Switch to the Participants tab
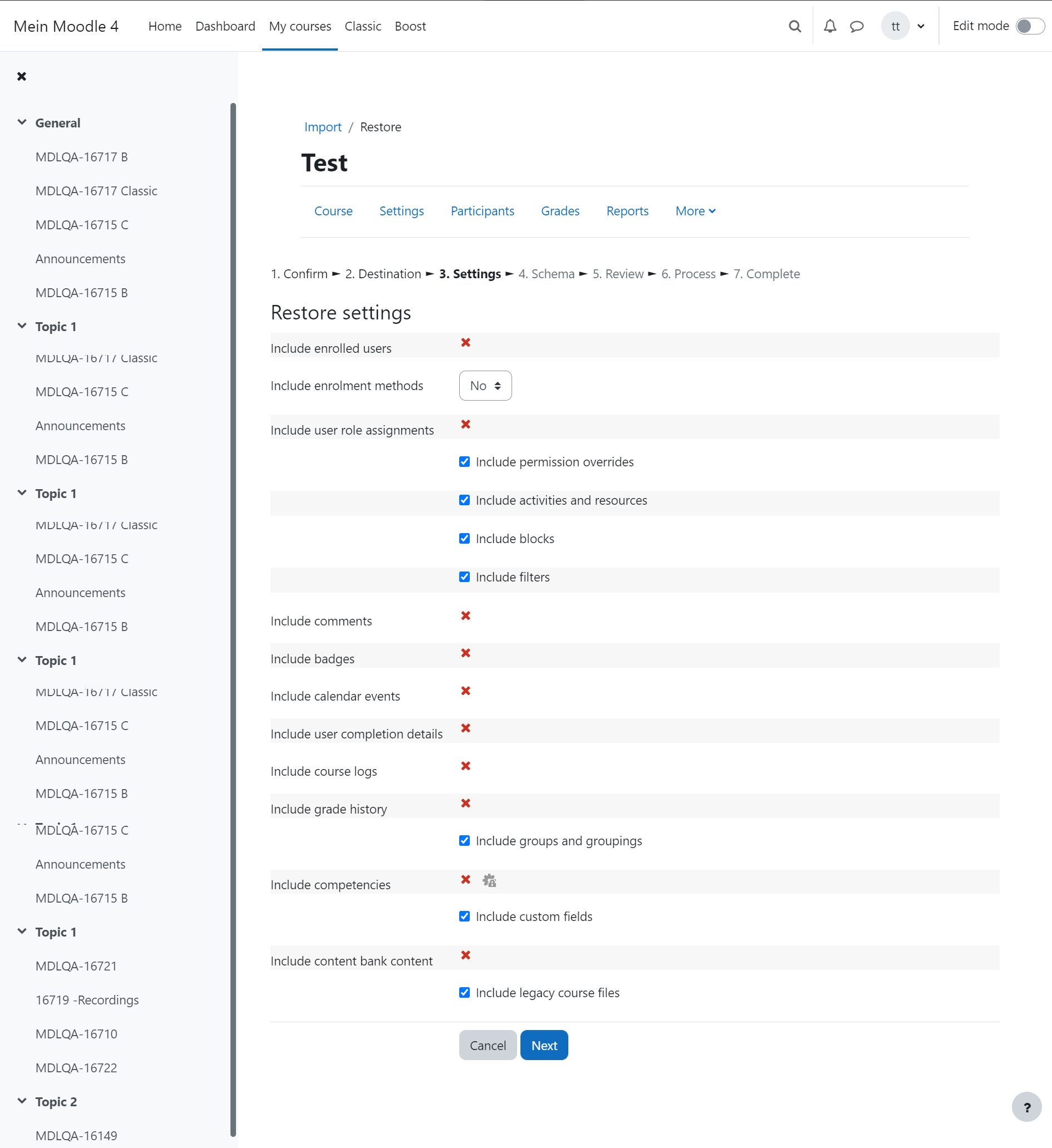The image size is (1052, 1148). tap(483, 211)
